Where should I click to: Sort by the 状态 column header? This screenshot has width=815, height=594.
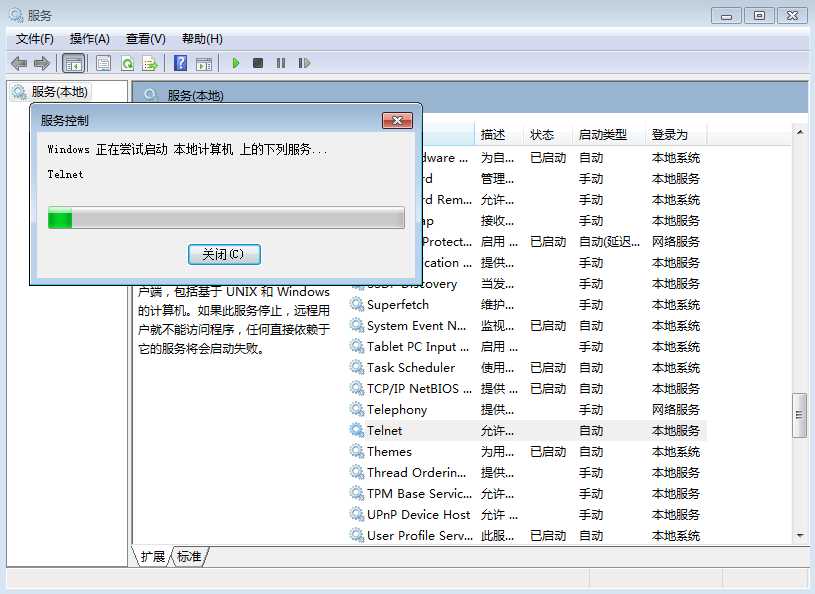click(x=548, y=135)
